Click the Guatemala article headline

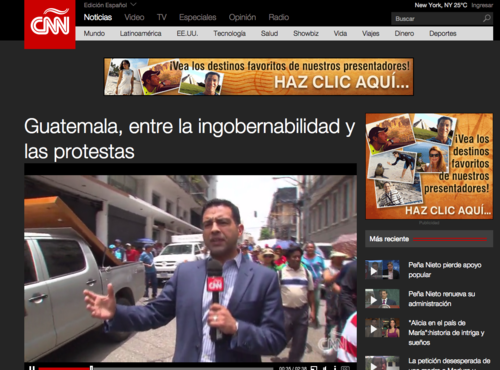(189, 139)
